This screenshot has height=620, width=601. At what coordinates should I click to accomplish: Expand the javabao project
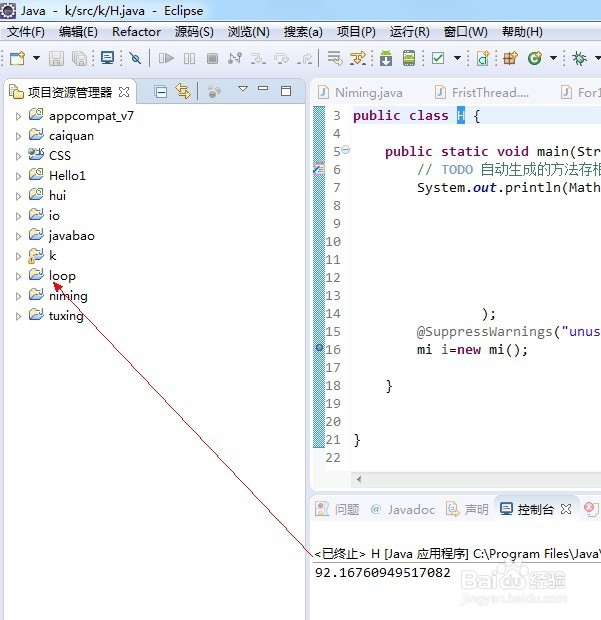(18, 236)
